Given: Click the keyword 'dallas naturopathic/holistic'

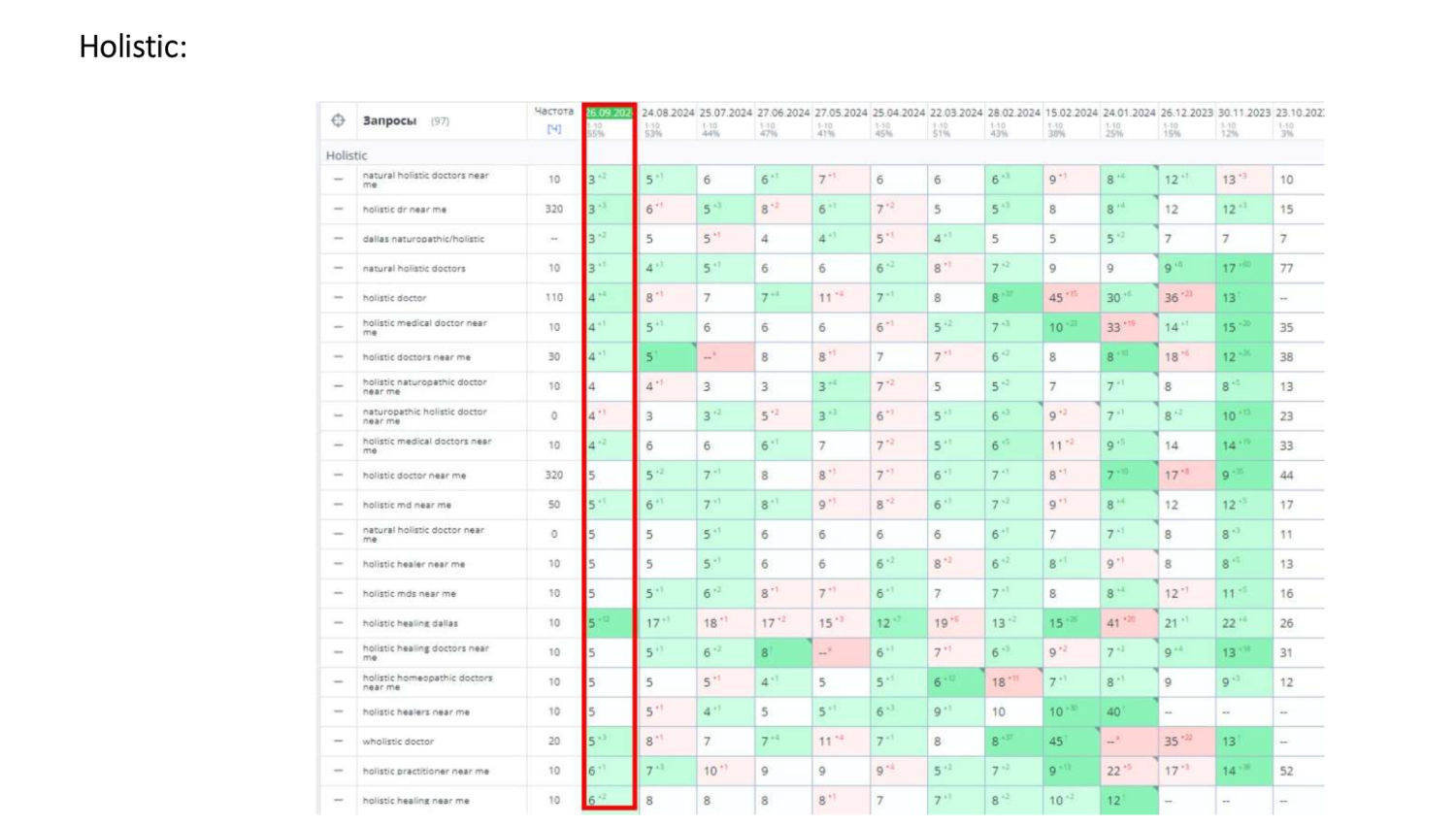Looking at the screenshot, I should click(423, 239).
